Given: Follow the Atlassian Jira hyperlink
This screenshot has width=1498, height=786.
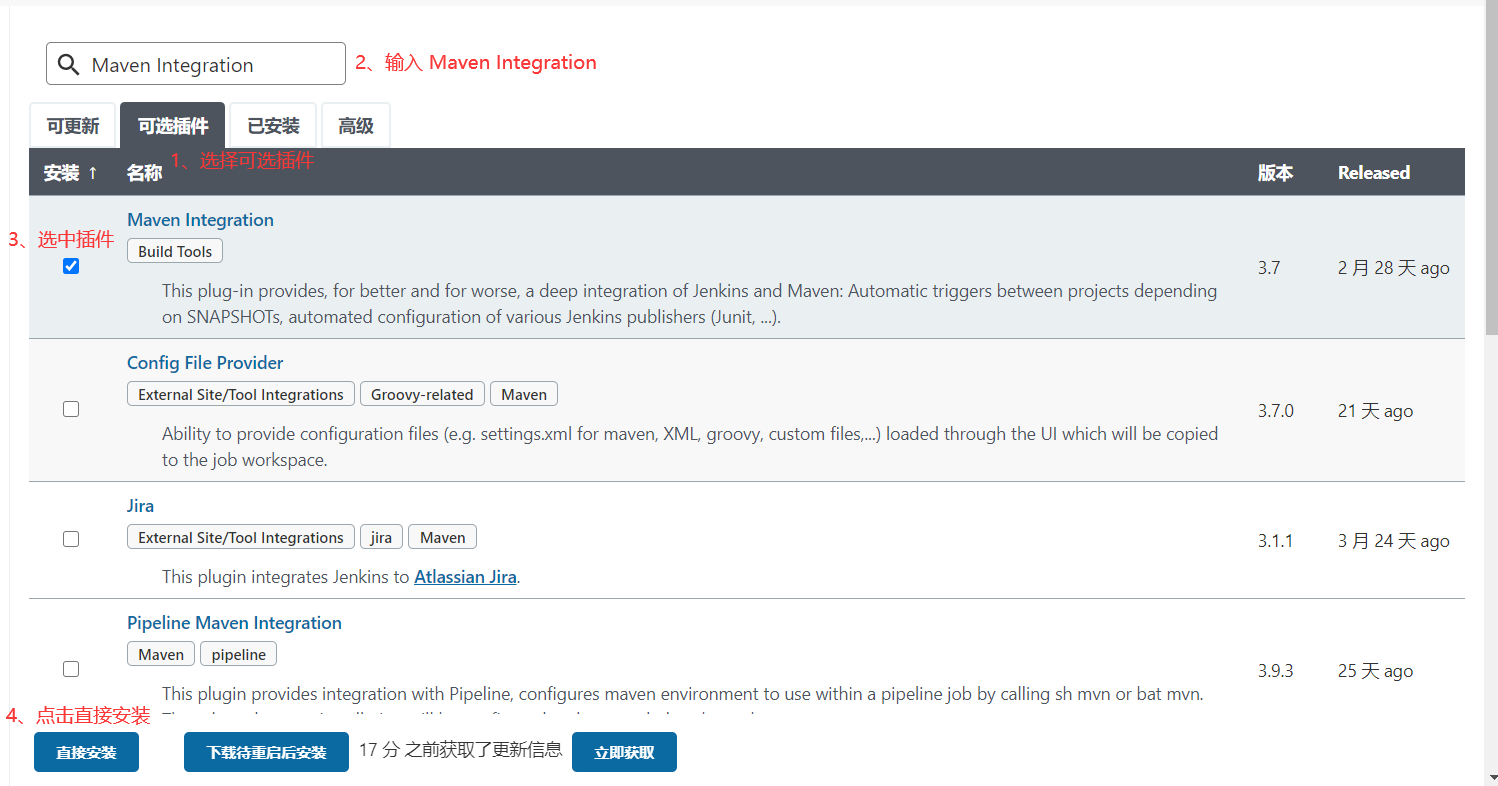Looking at the screenshot, I should (x=465, y=576).
